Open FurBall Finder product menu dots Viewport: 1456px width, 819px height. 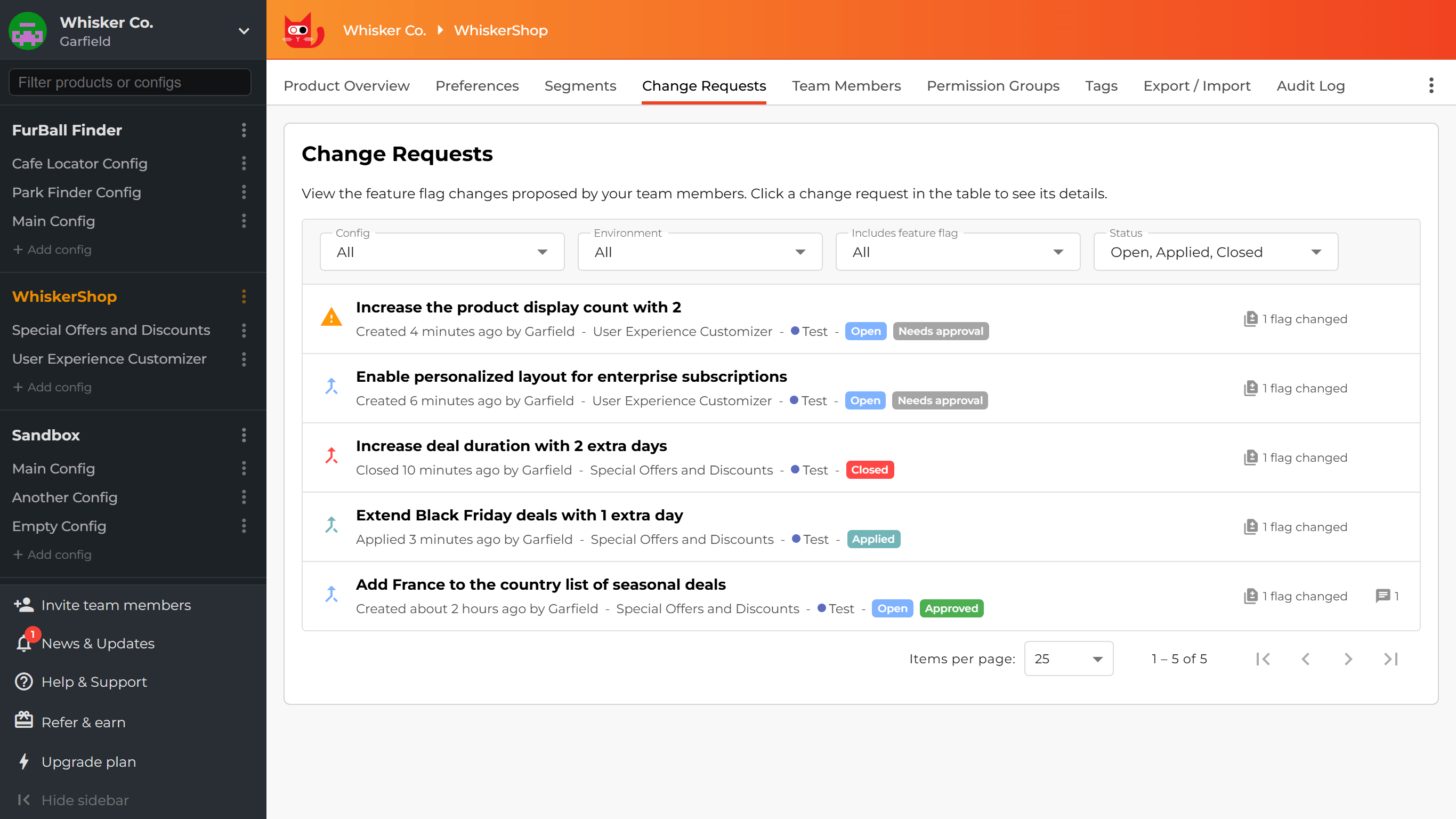(x=244, y=130)
